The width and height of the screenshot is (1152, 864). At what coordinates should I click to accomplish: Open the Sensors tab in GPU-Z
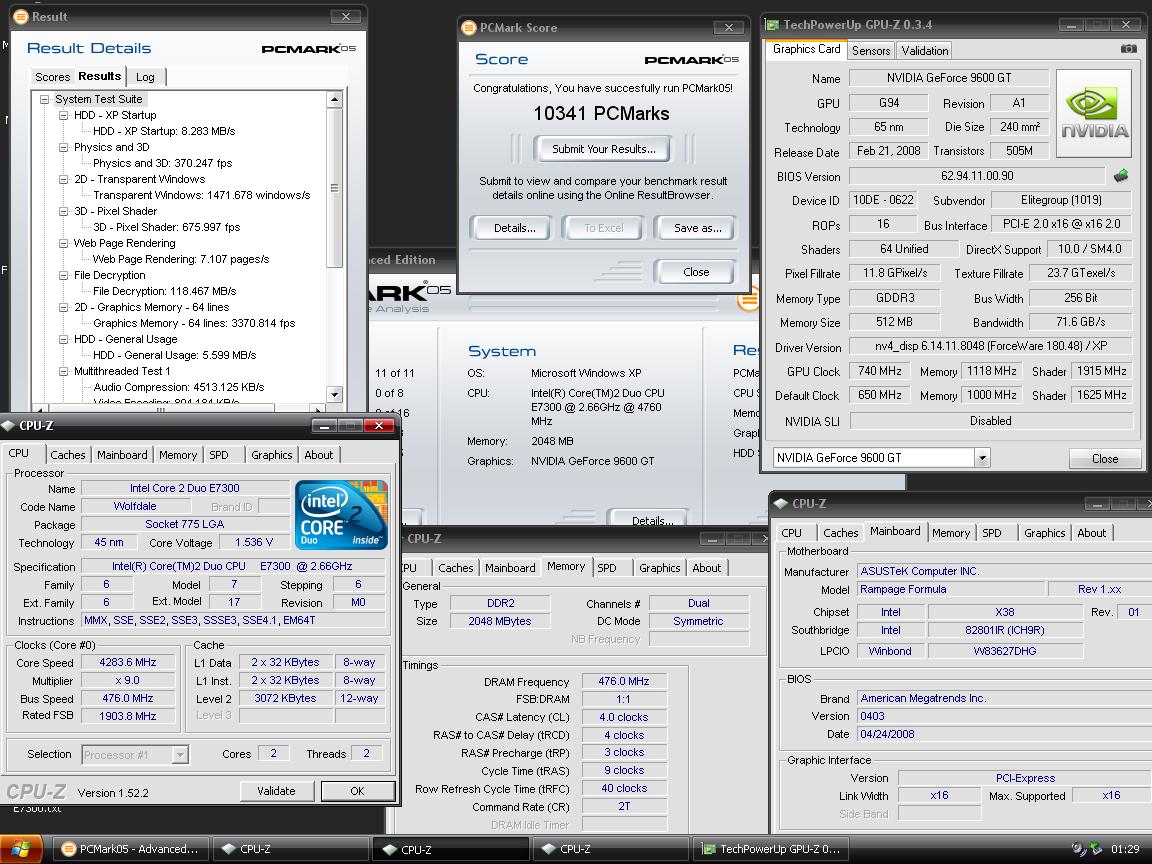click(871, 51)
